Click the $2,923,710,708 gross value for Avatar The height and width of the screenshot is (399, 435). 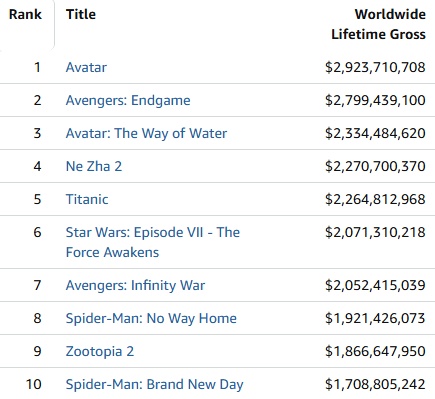click(x=375, y=67)
